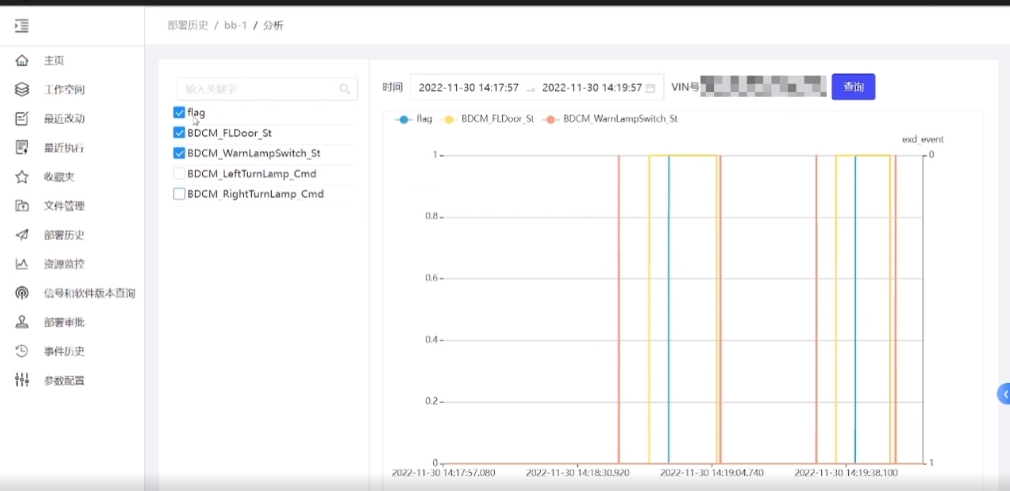
Task: Uncheck the flag checkbox
Action: [x=179, y=113]
